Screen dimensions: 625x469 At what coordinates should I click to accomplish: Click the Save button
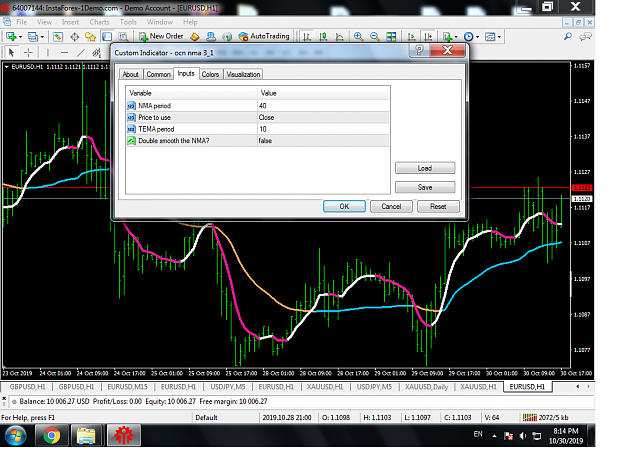pos(425,187)
